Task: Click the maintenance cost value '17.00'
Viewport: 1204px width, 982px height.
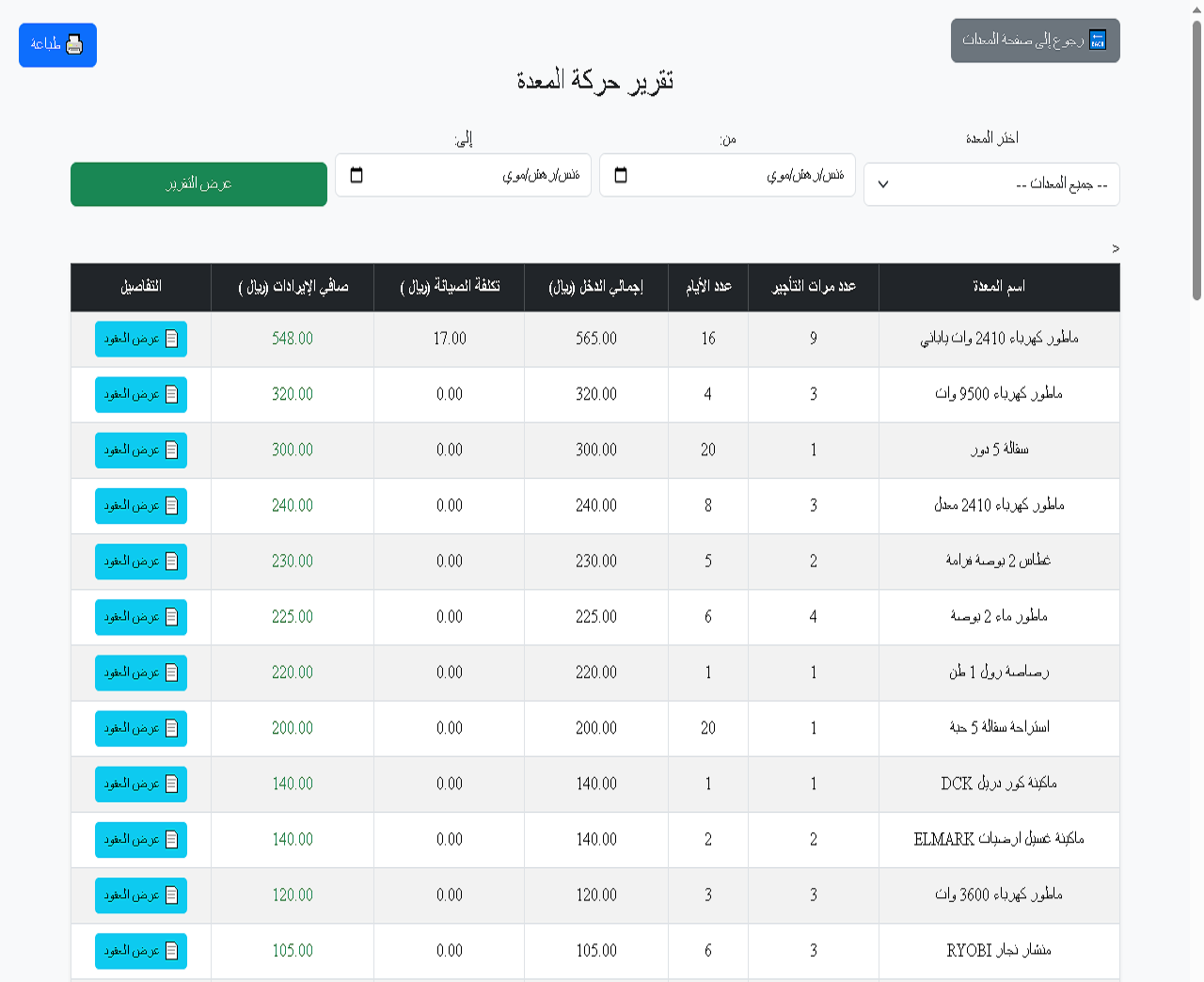Action: 450,339
